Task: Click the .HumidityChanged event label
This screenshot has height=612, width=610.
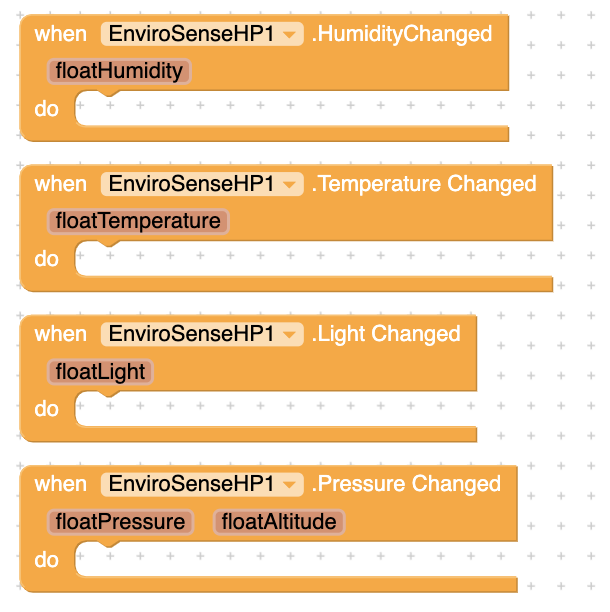Action: 402,34
